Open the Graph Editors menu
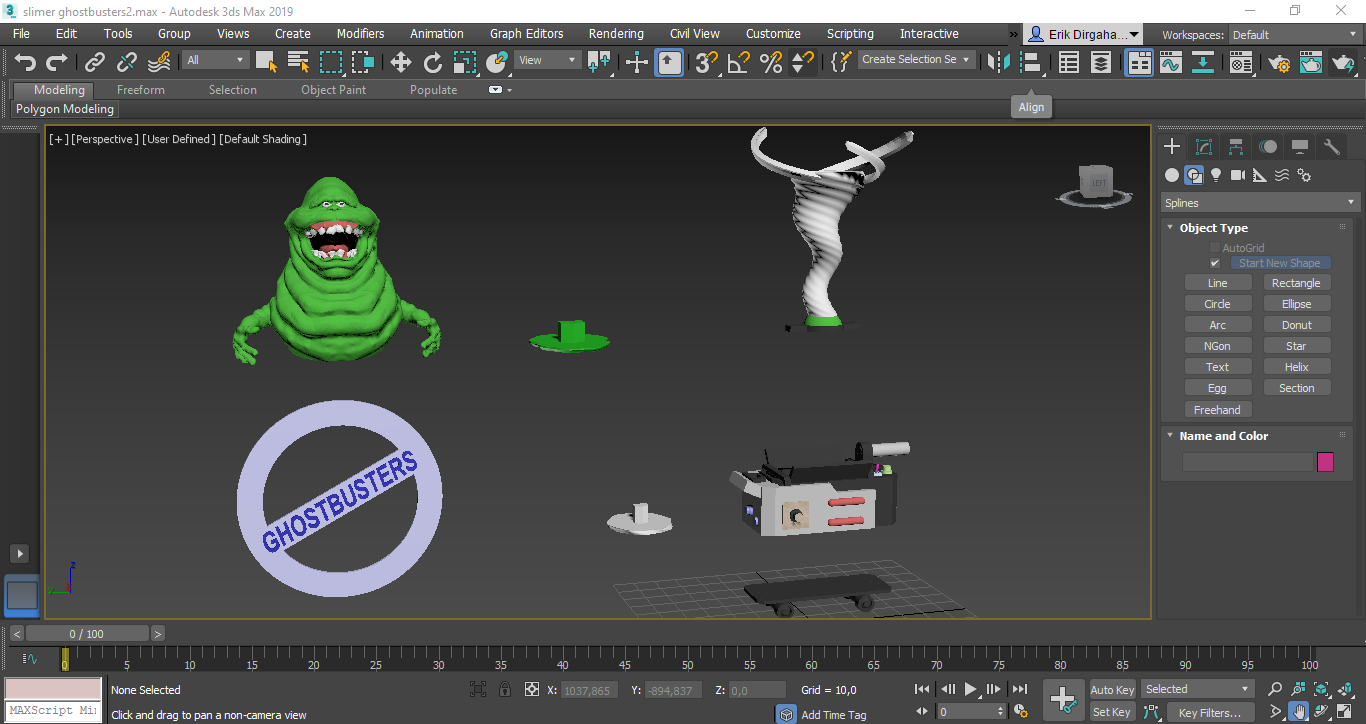The height and width of the screenshot is (724, 1366). 527,34
